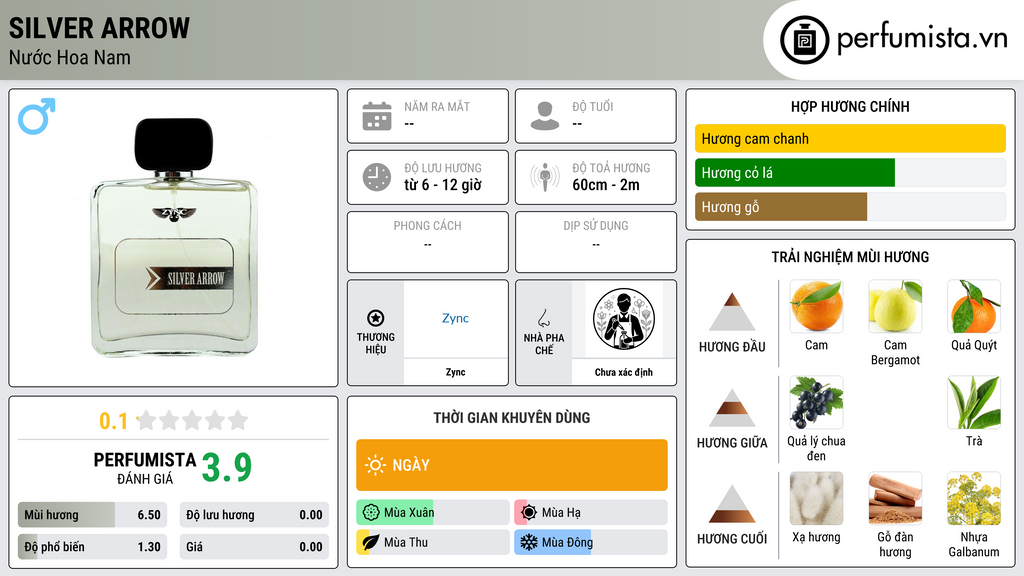Click the sillage icon beside Độ toả hương
Screen dimensions: 1024x576
(545, 177)
